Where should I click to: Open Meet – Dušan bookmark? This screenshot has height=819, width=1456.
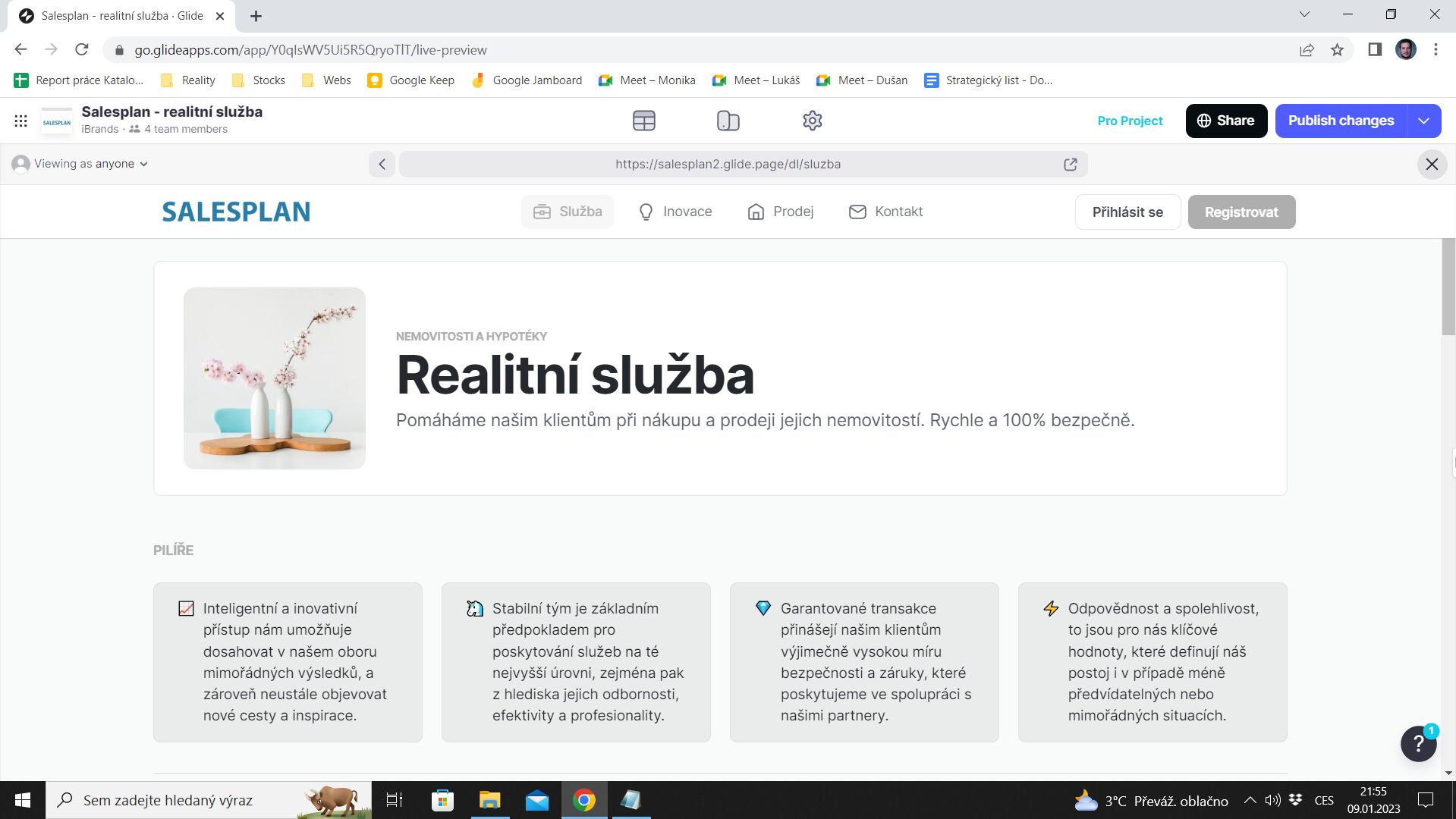coord(862,80)
